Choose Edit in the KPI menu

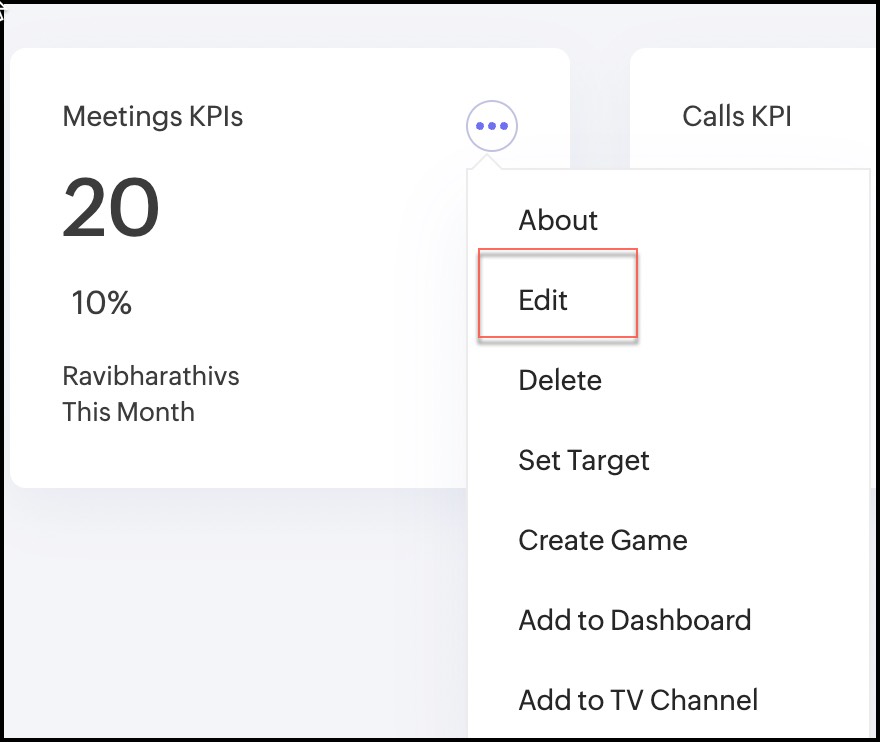click(543, 300)
